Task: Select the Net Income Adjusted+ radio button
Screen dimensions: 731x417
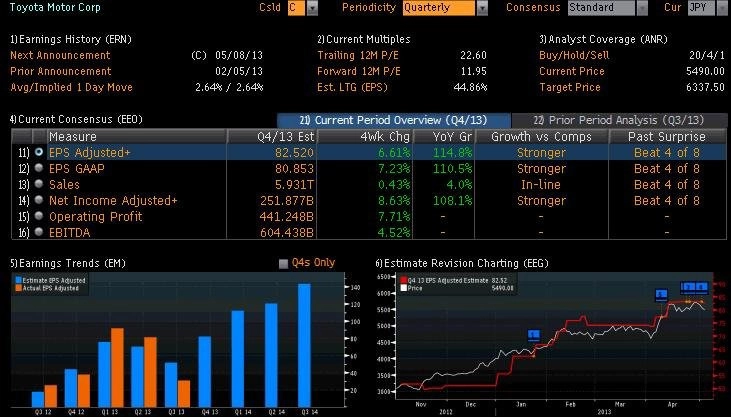Action: pyautogui.click(x=39, y=200)
